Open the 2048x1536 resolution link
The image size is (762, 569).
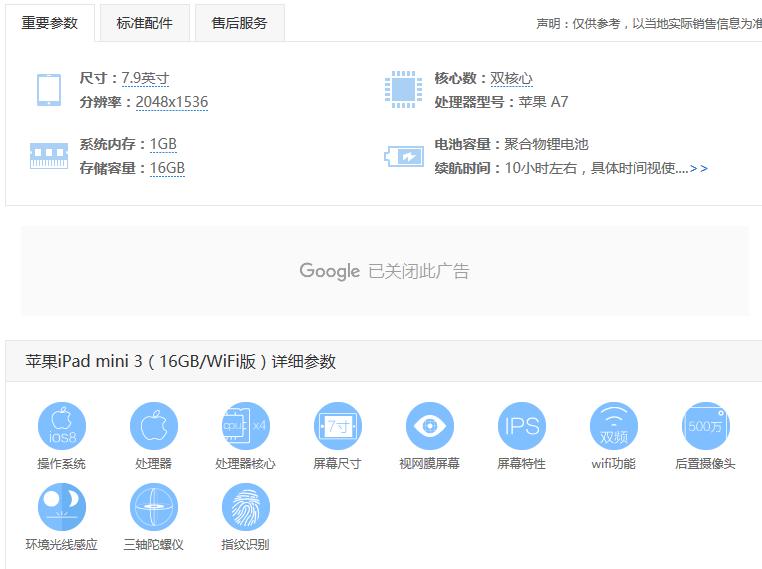click(x=172, y=102)
